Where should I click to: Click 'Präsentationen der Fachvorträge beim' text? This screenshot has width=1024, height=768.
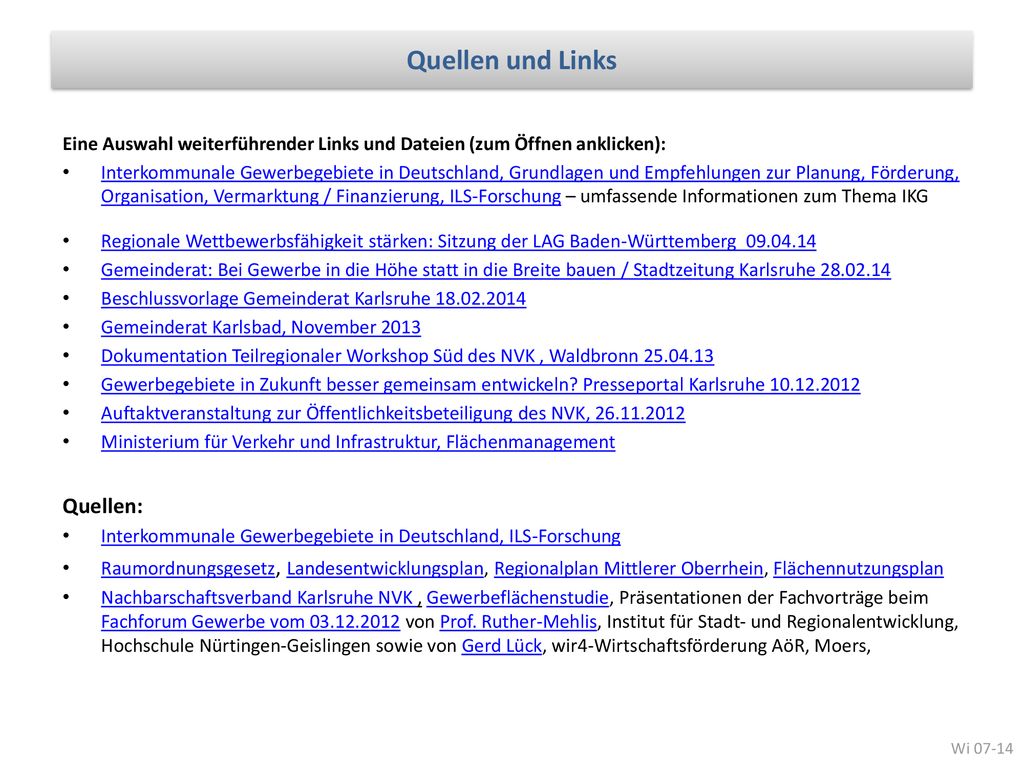773,598
